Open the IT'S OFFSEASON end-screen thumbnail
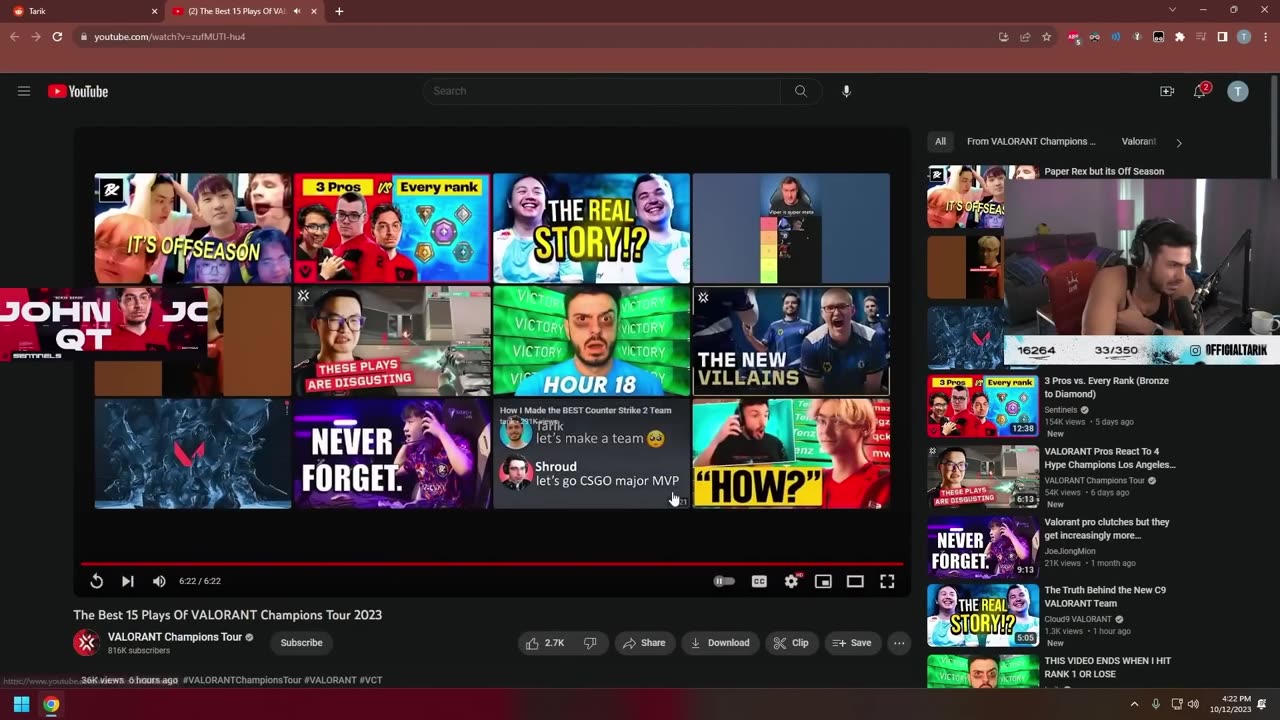This screenshot has height=720, width=1280. (193, 228)
